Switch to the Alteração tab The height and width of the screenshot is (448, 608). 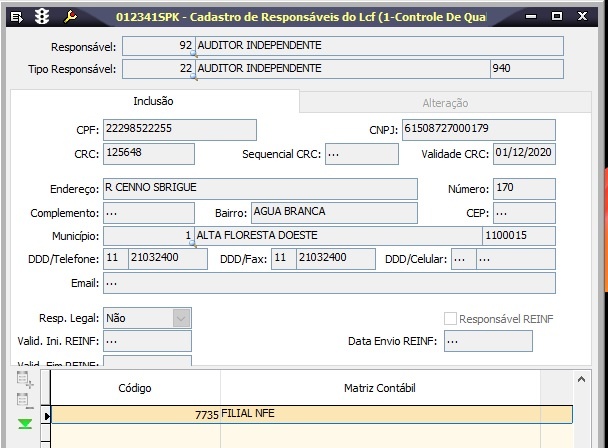coord(445,103)
